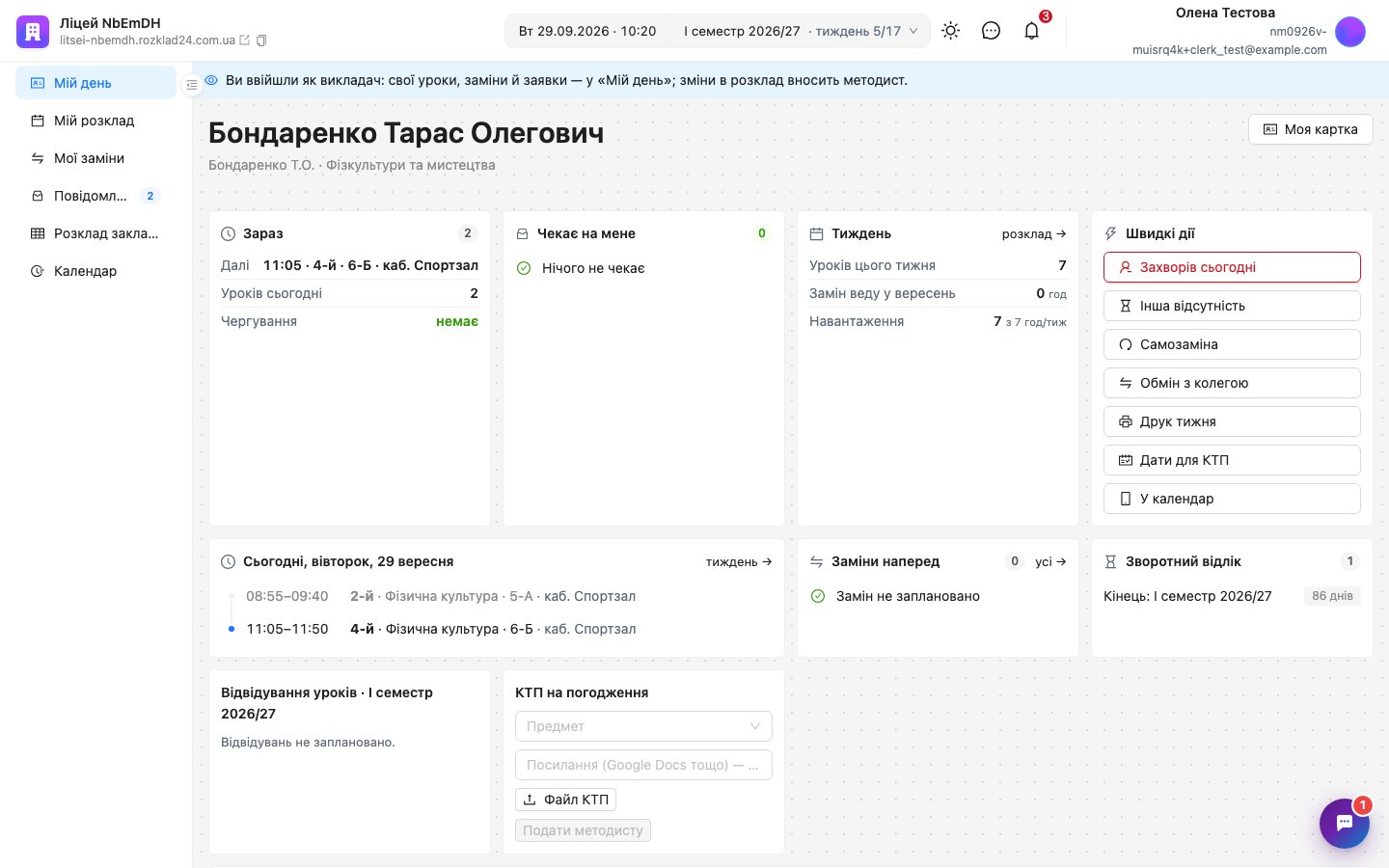1389x868 pixels.
Task: Click Інша відсутність quick action
Action: (x=1232, y=306)
